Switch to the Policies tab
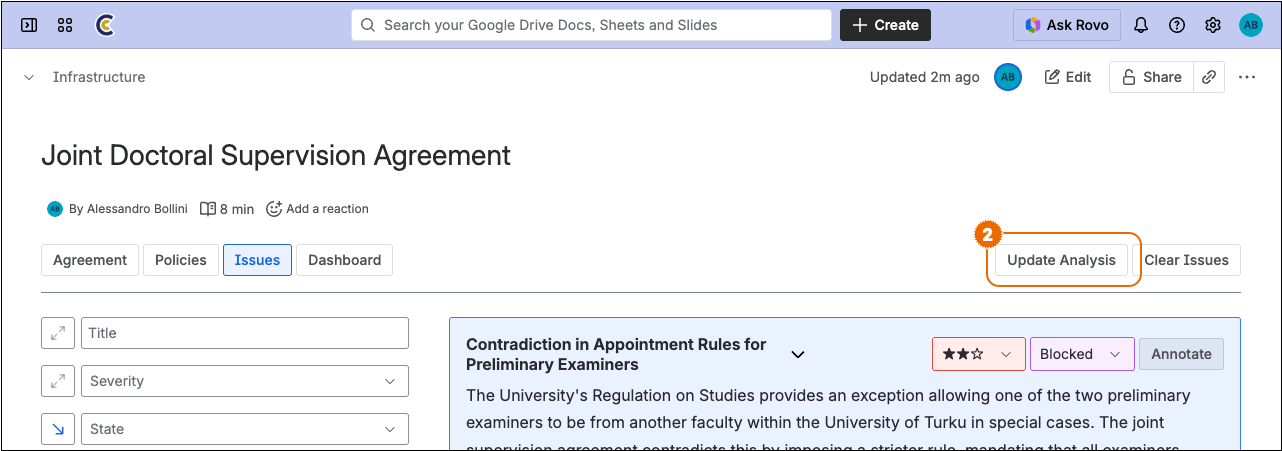Image resolution: width=1282 pixels, height=451 pixels. tap(181, 260)
